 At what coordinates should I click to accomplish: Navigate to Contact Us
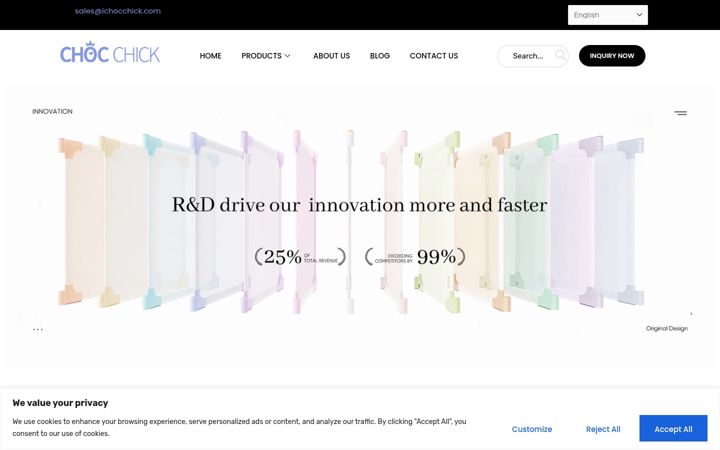point(433,56)
